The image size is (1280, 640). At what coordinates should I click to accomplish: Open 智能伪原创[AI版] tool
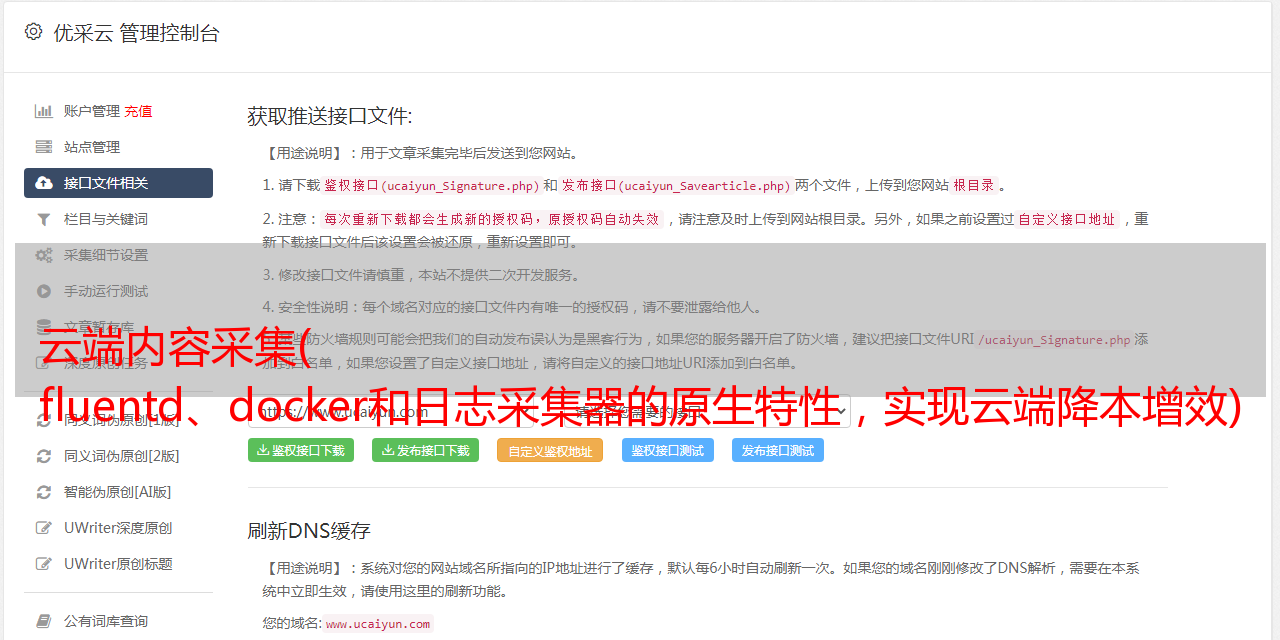tap(117, 492)
